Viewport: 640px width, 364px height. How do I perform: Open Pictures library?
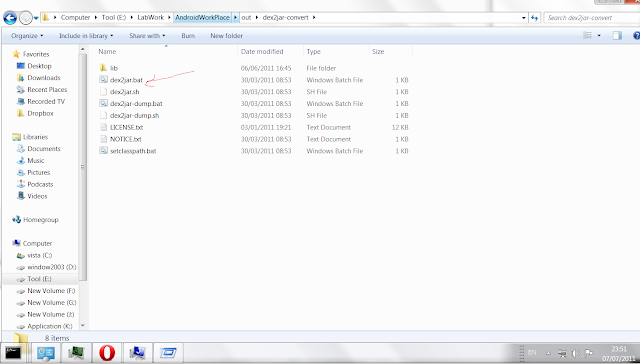pos(38,172)
